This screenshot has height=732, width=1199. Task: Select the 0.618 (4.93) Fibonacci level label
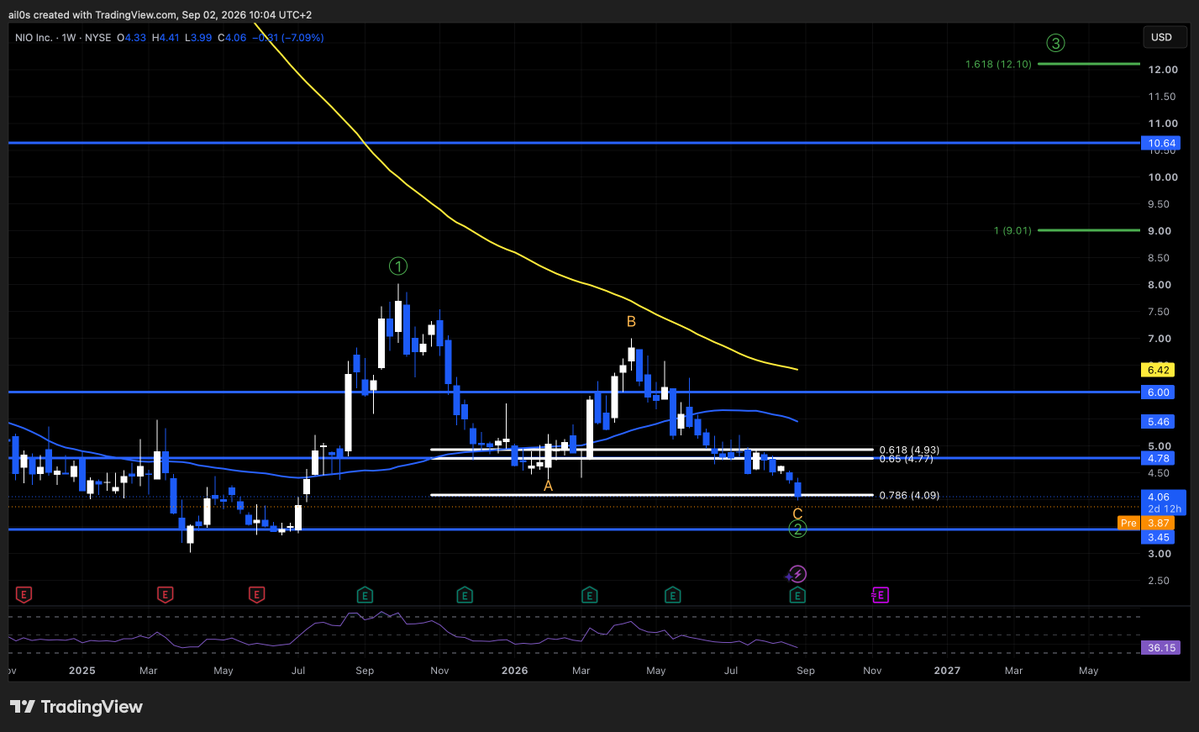click(x=909, y=450)
